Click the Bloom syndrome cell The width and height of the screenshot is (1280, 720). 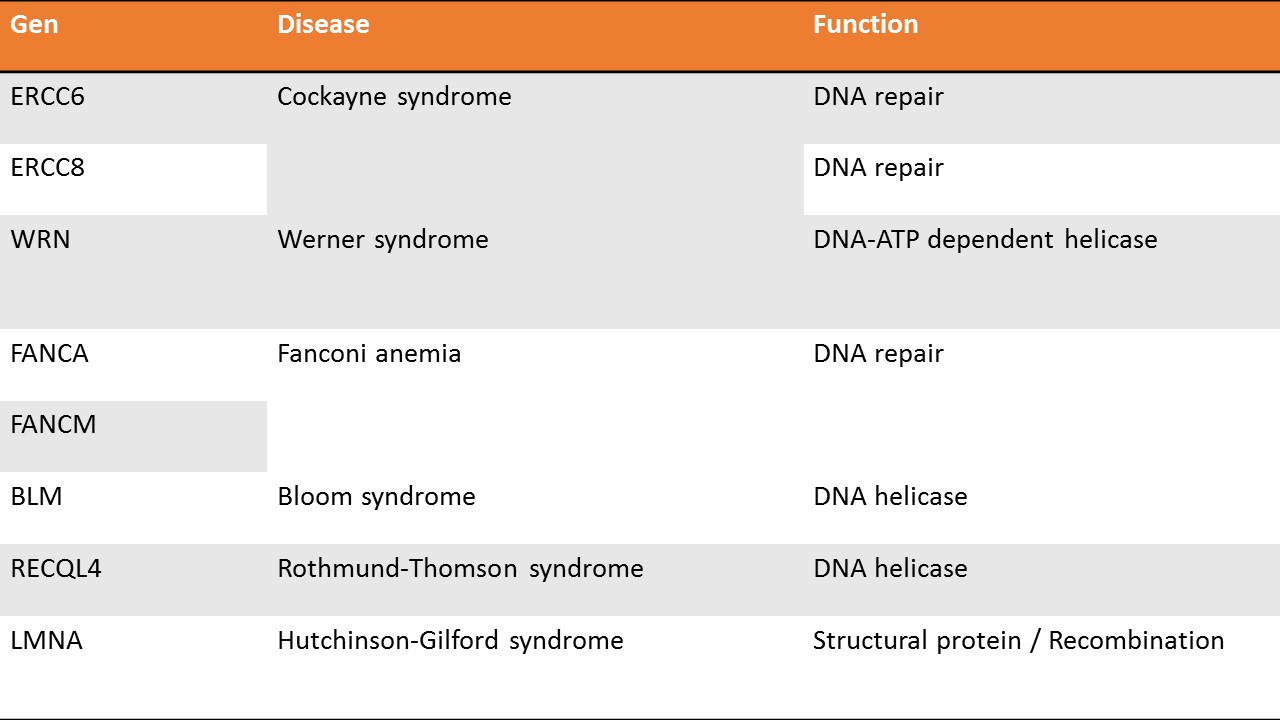pos(535,508)
